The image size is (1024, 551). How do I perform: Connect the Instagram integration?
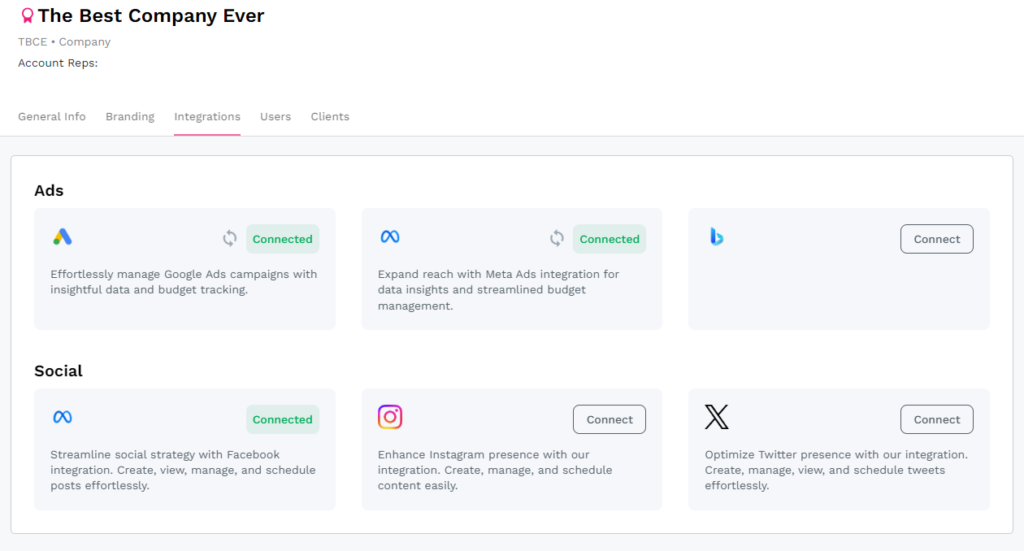(x=609, y=420)
